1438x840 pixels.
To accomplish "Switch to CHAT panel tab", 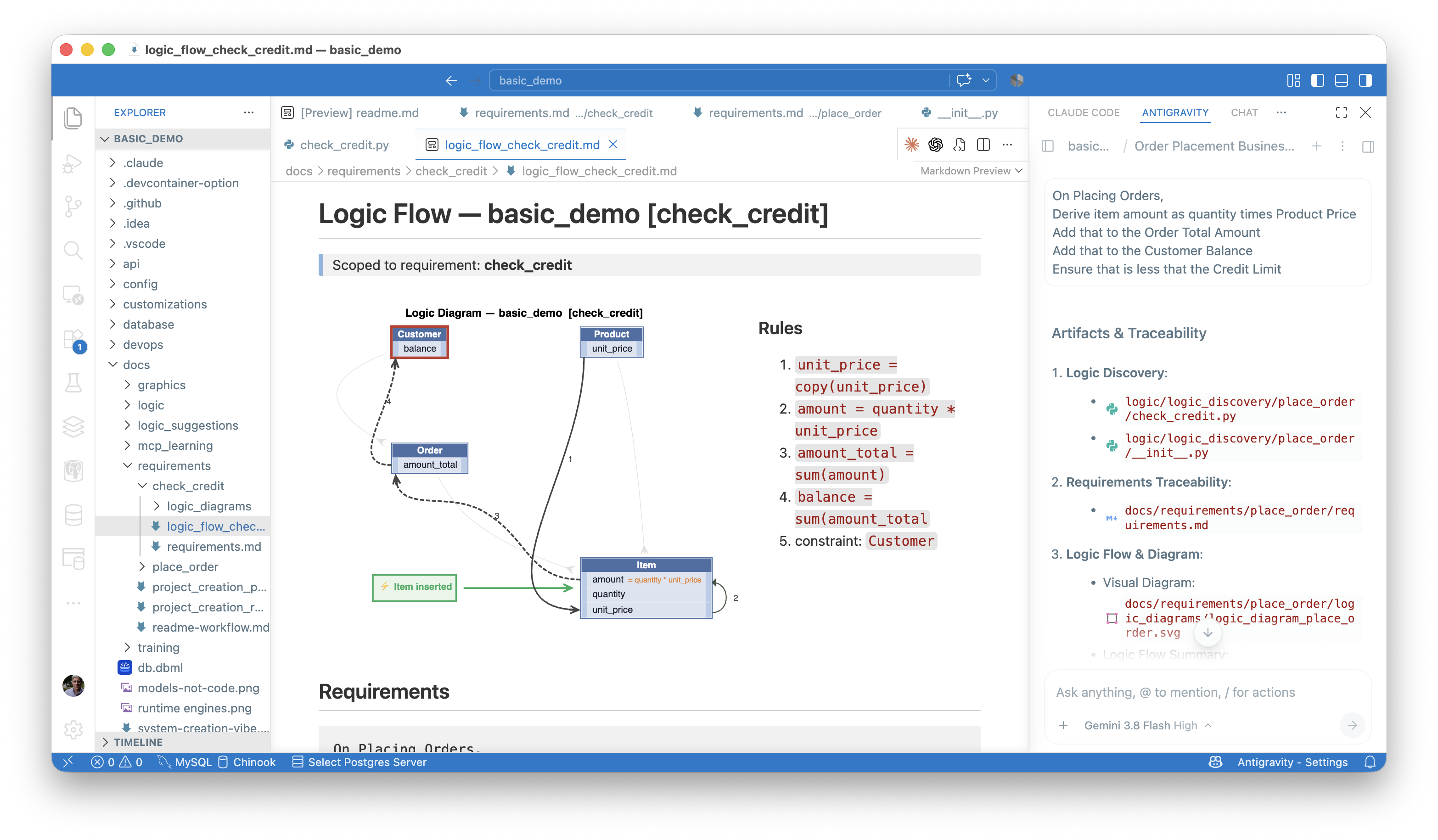I will [1244, 112].
